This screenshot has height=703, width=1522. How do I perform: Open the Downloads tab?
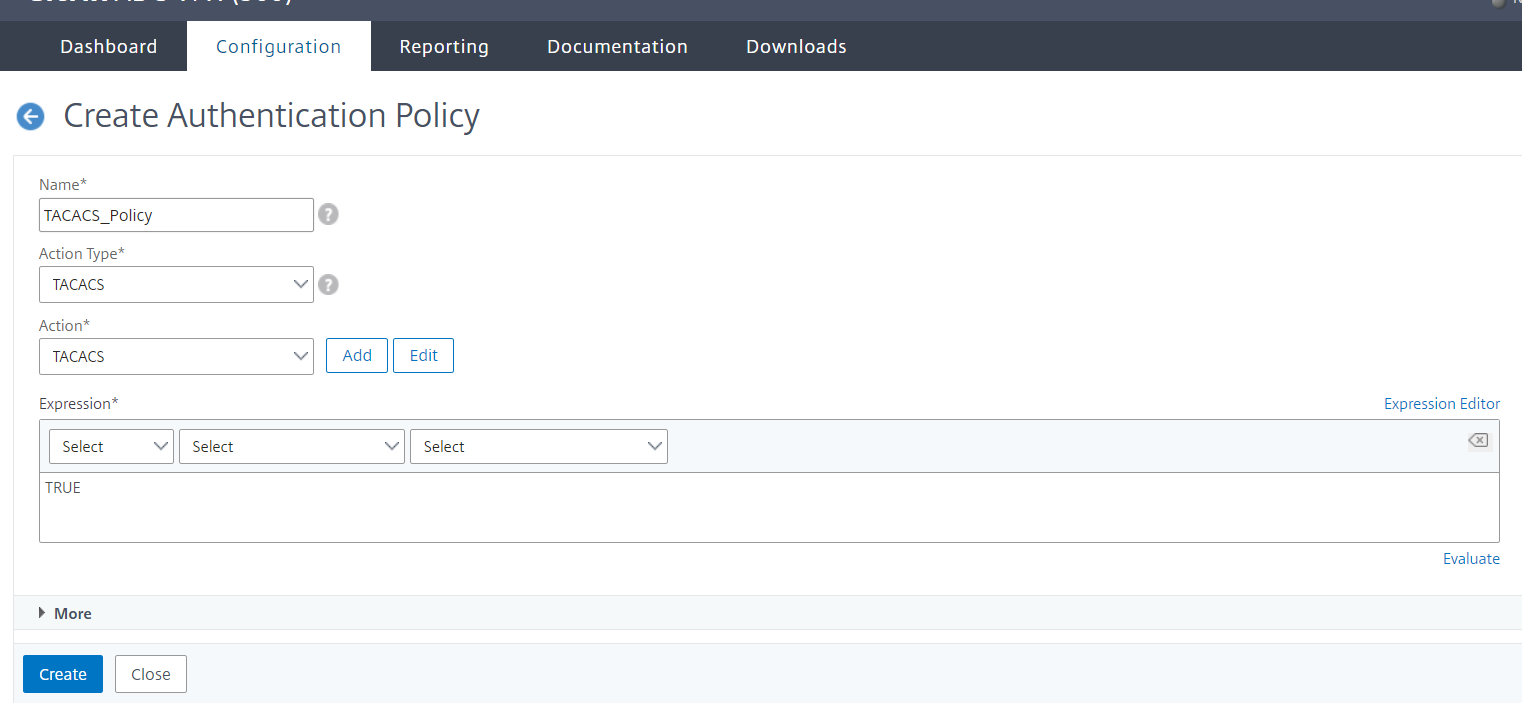tap(796, 46)
